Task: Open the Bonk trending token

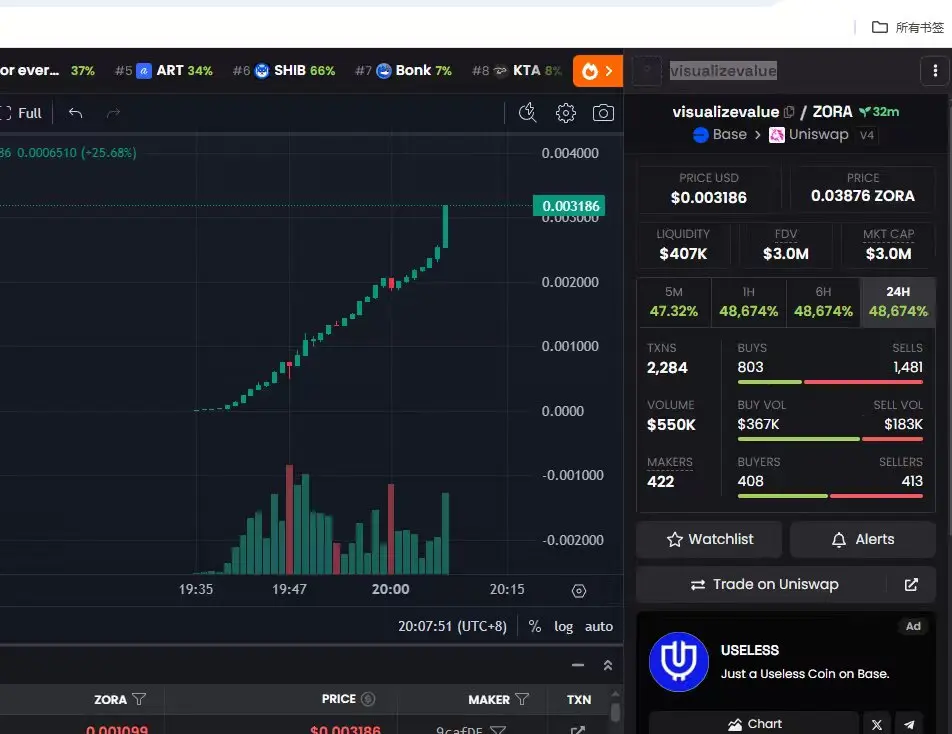Action: pos(404,71)
